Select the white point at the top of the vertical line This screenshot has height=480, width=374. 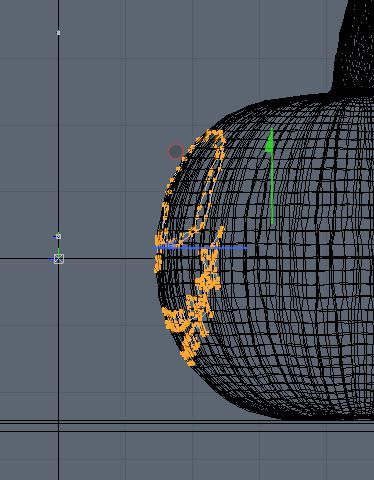pyautogui.click(x=58, y=33)
